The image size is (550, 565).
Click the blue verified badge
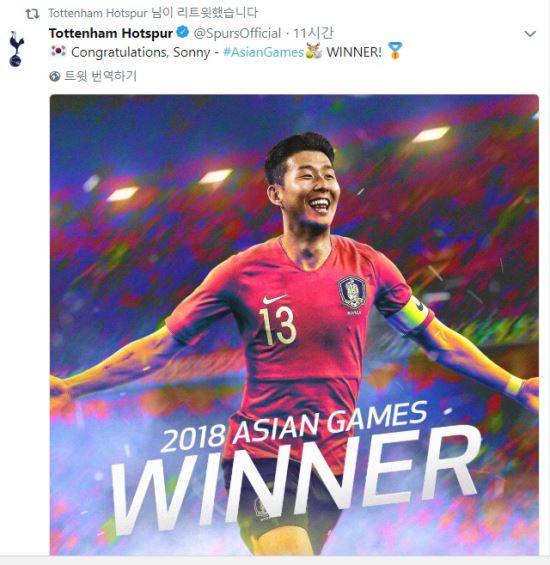click(x=183, y=32)
